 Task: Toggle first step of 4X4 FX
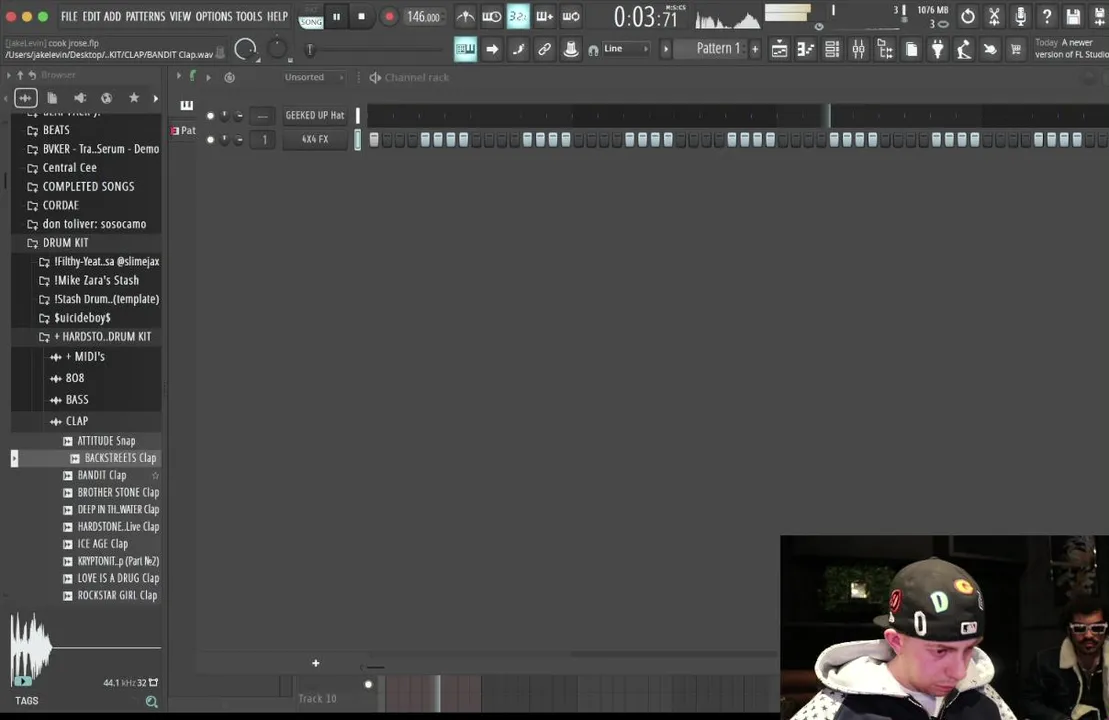[374, 140]
